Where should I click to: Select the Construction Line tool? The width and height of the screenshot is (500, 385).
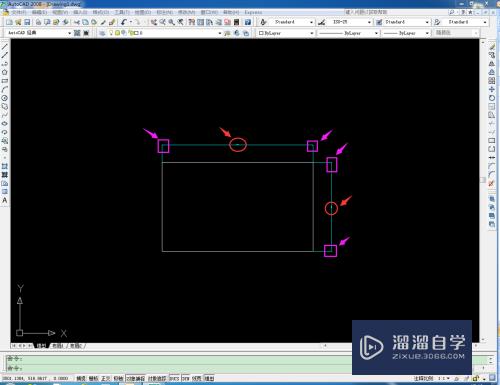click(x=5, y=55)
